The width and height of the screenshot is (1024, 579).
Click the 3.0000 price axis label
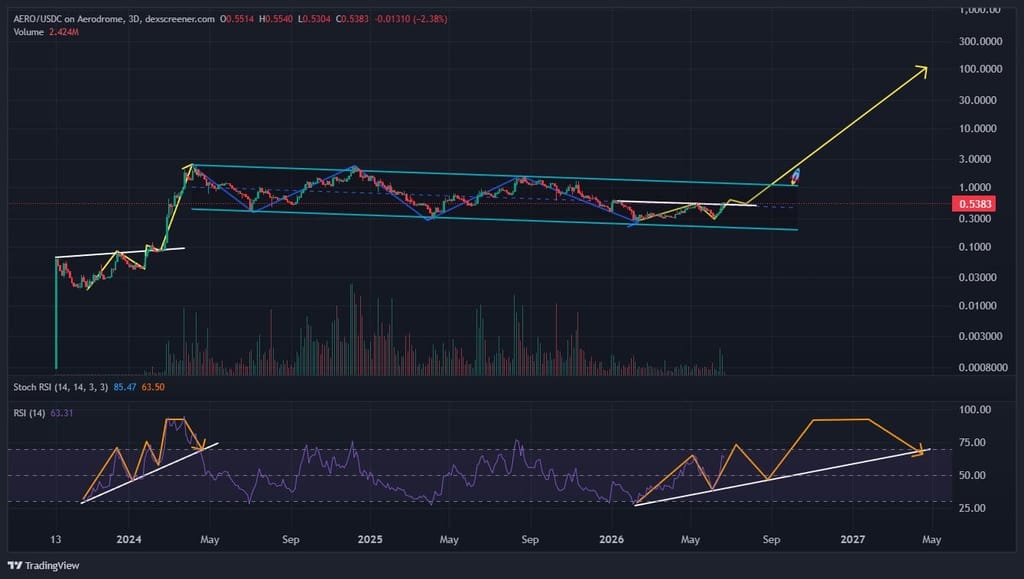click(x=975, y=159)
